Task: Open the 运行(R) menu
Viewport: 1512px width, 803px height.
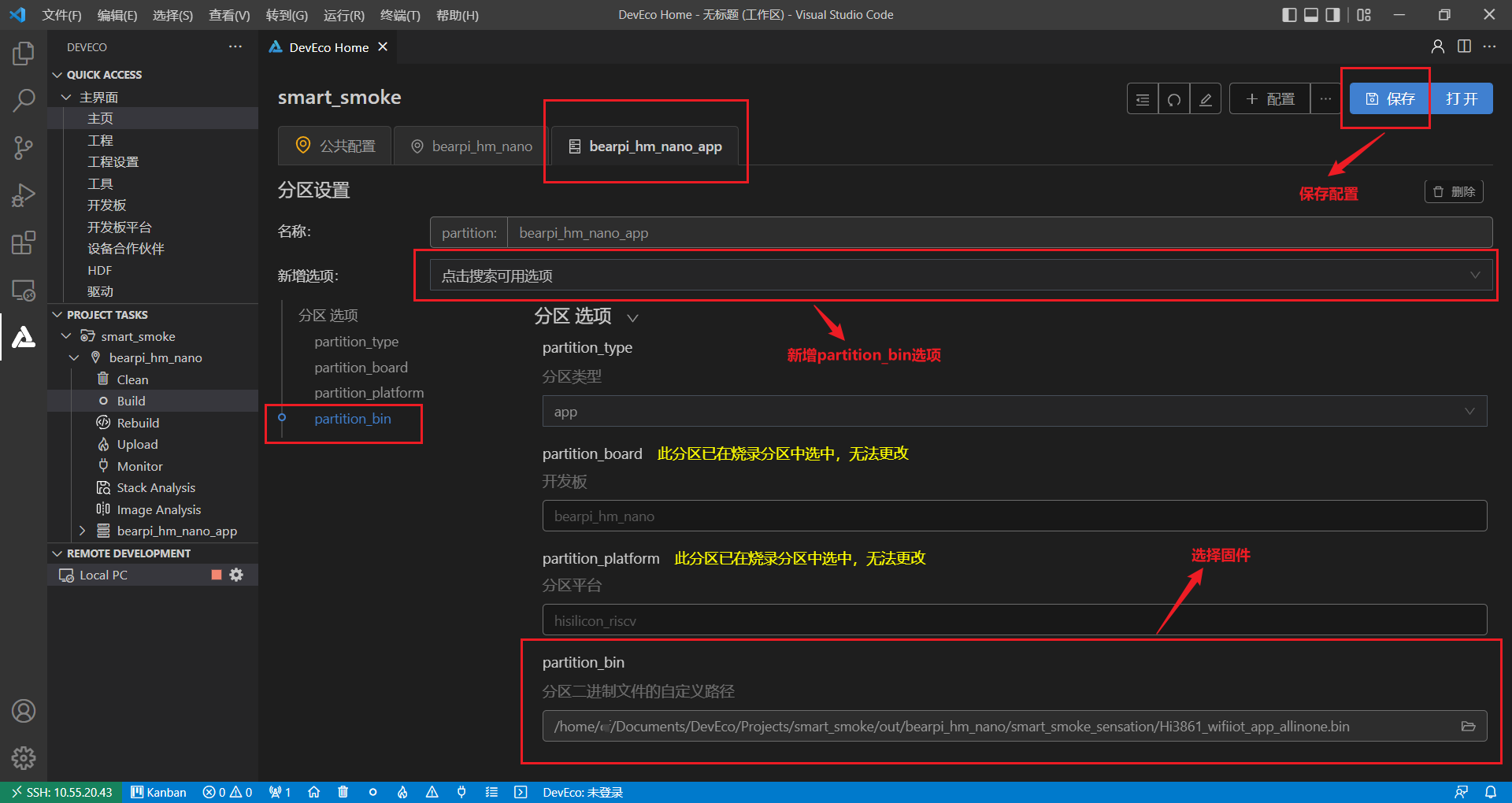Action: (x=343, y=15)
